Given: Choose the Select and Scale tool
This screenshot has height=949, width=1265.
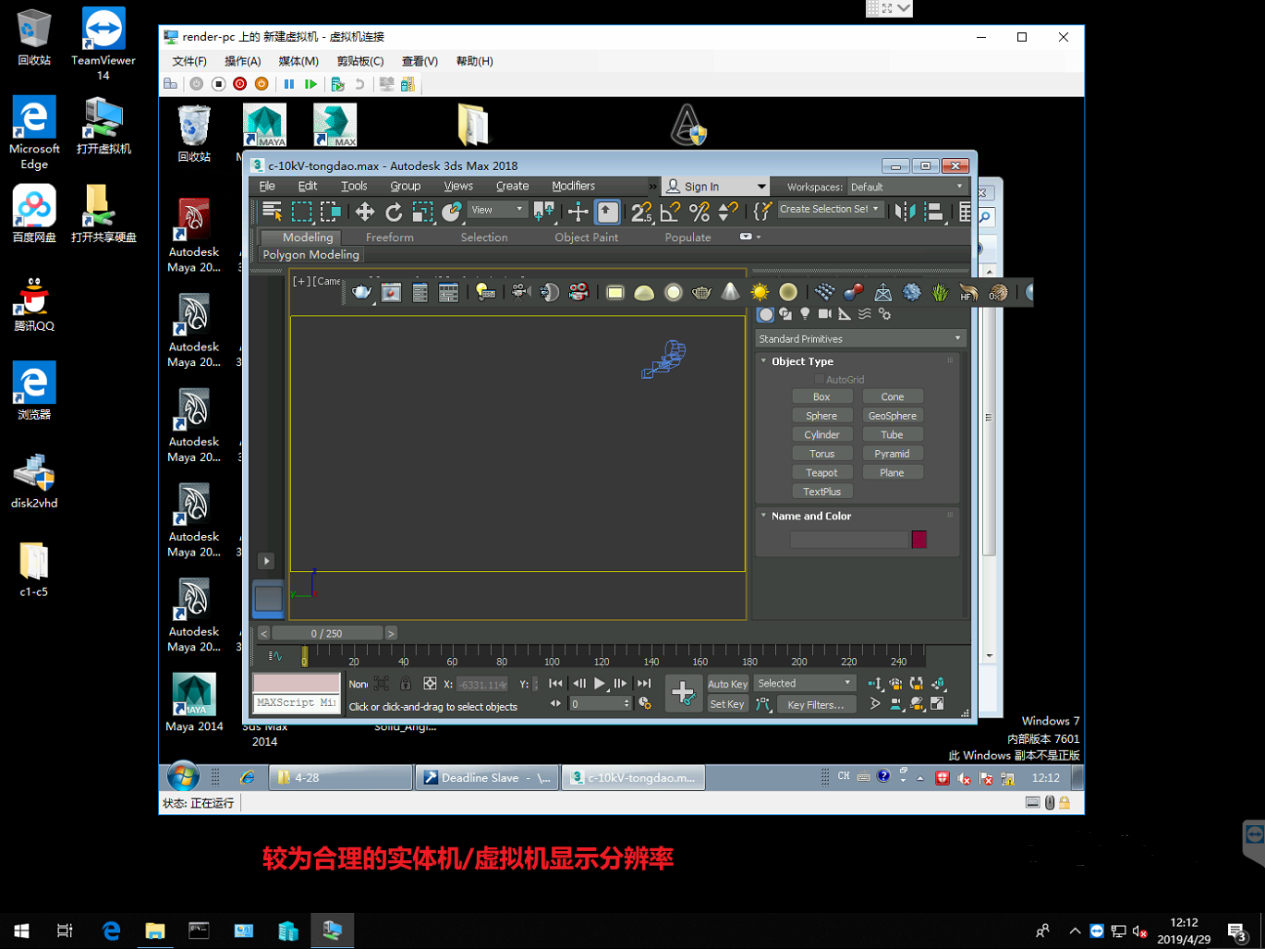Looking at the screenshot, I should tap(422, 211).
